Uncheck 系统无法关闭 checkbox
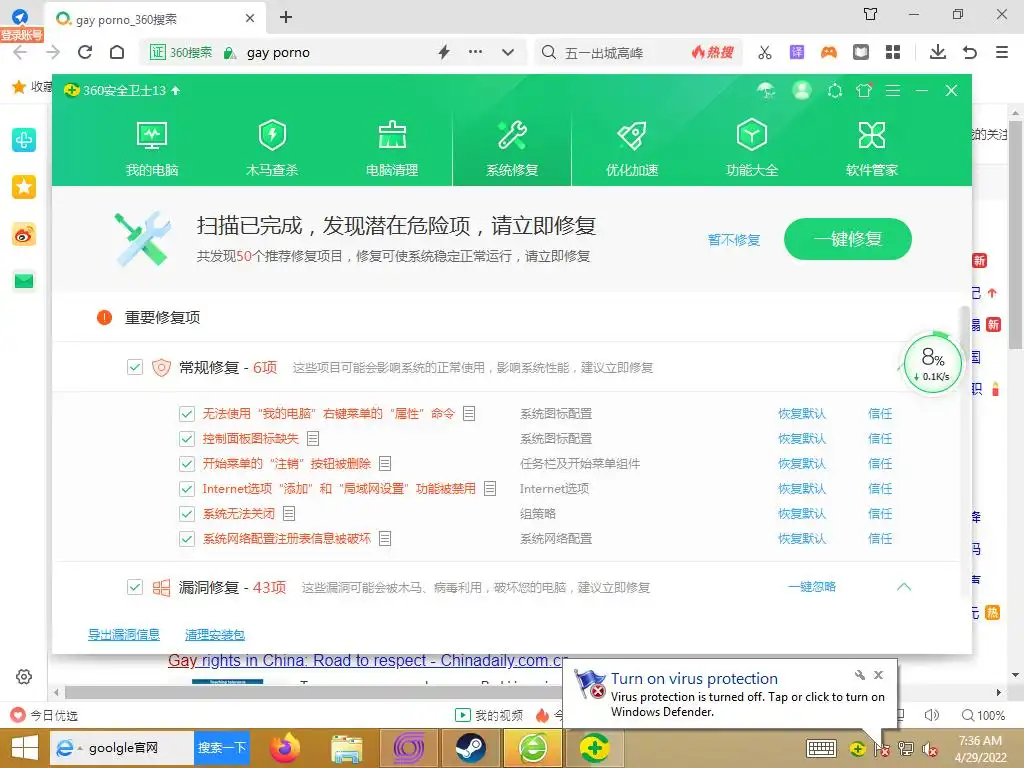The height and width of the screenshot is (768, 1024). (x=187, y=513)
